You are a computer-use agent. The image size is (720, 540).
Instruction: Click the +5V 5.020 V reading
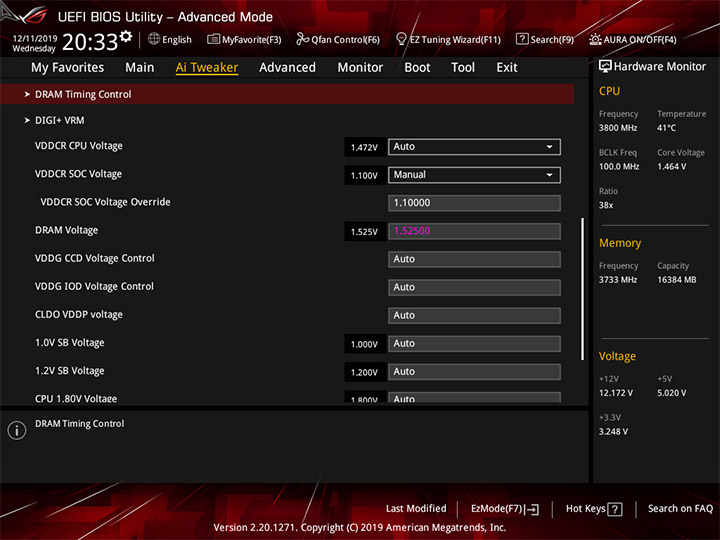click(x=672, y=394)
